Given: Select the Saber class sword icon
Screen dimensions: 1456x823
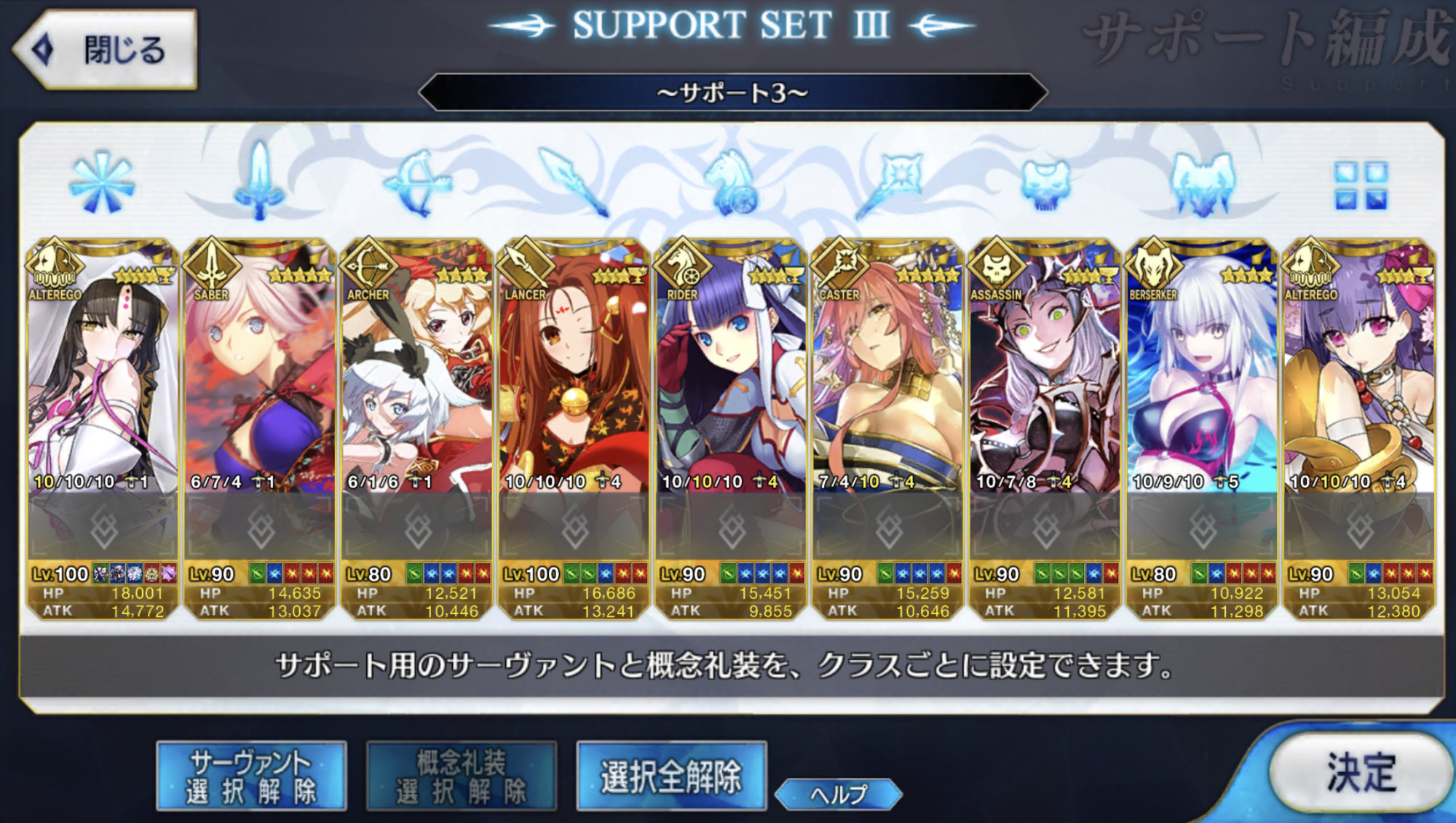Looking at the screenshot, I should (259, 180).
